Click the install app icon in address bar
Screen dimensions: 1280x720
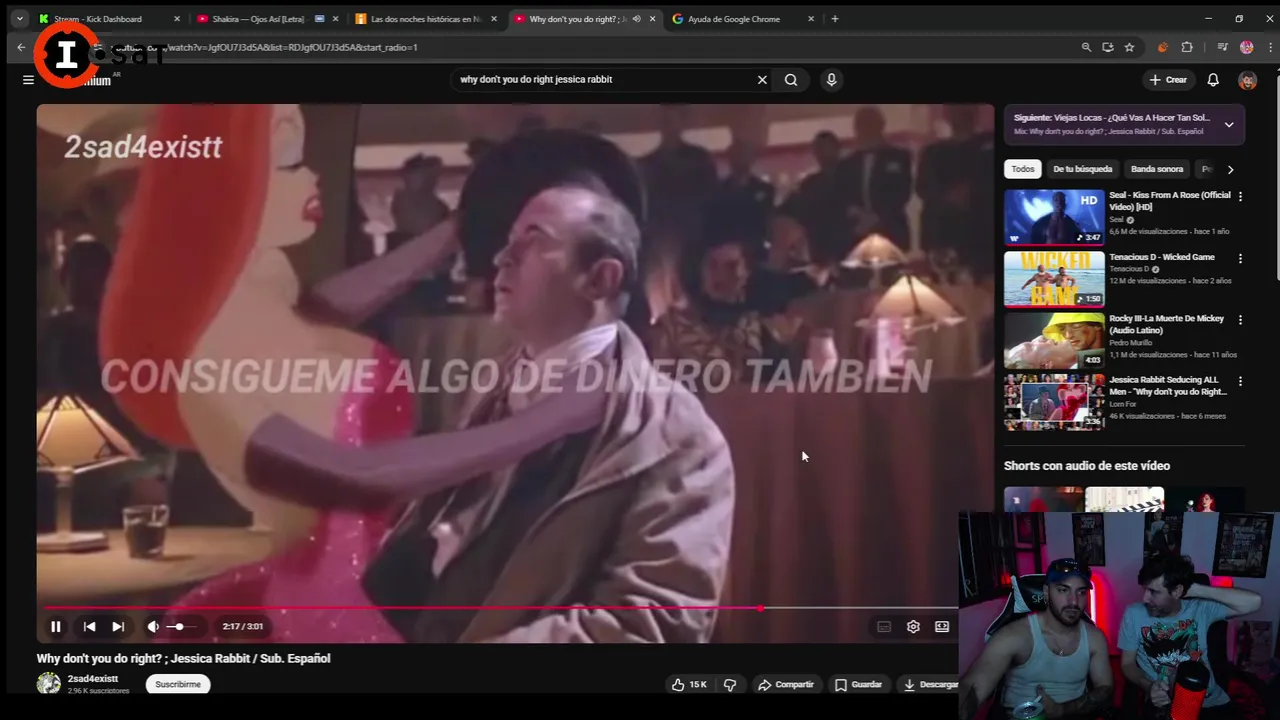pos(1108,47)
